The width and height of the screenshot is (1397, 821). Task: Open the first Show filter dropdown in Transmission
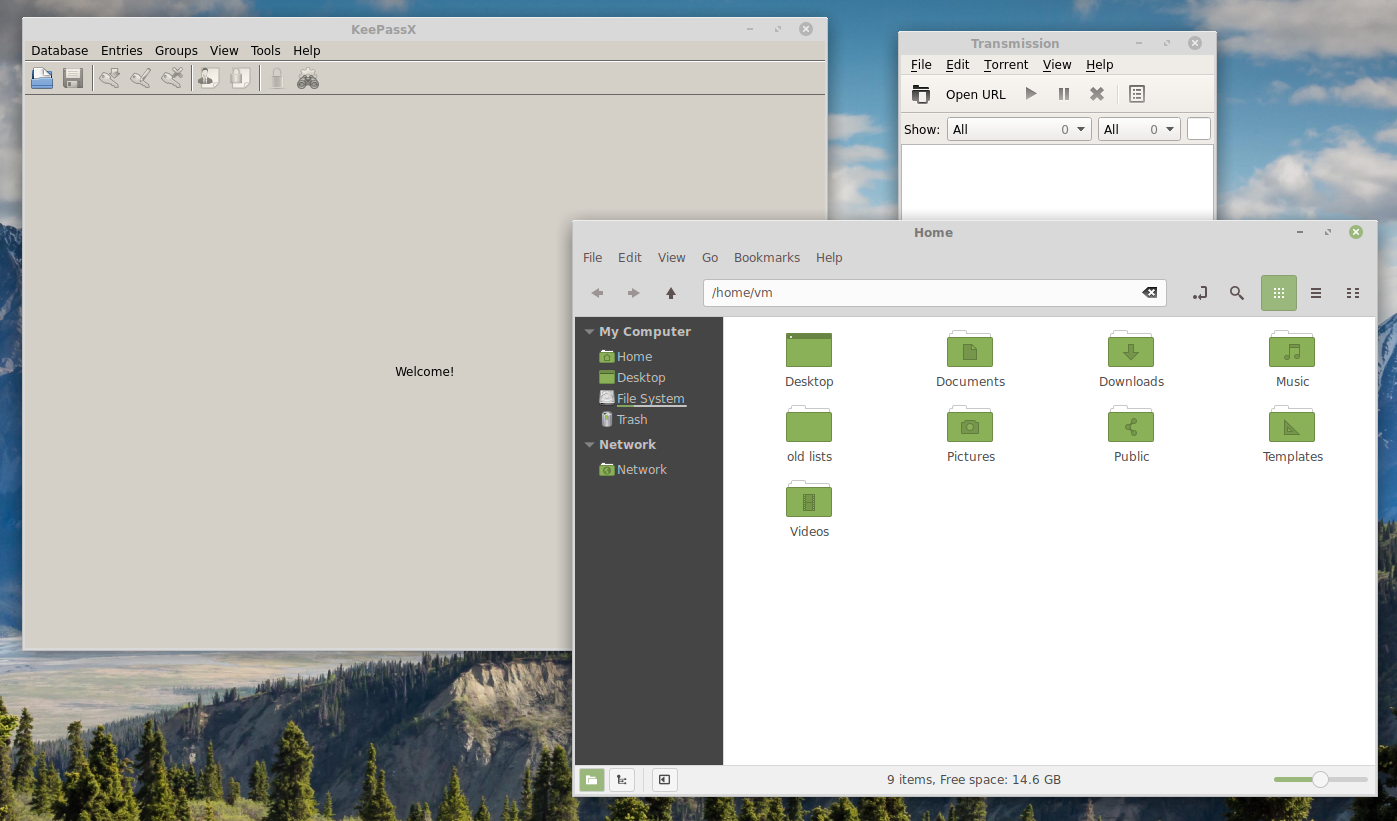pos(1019,129)
